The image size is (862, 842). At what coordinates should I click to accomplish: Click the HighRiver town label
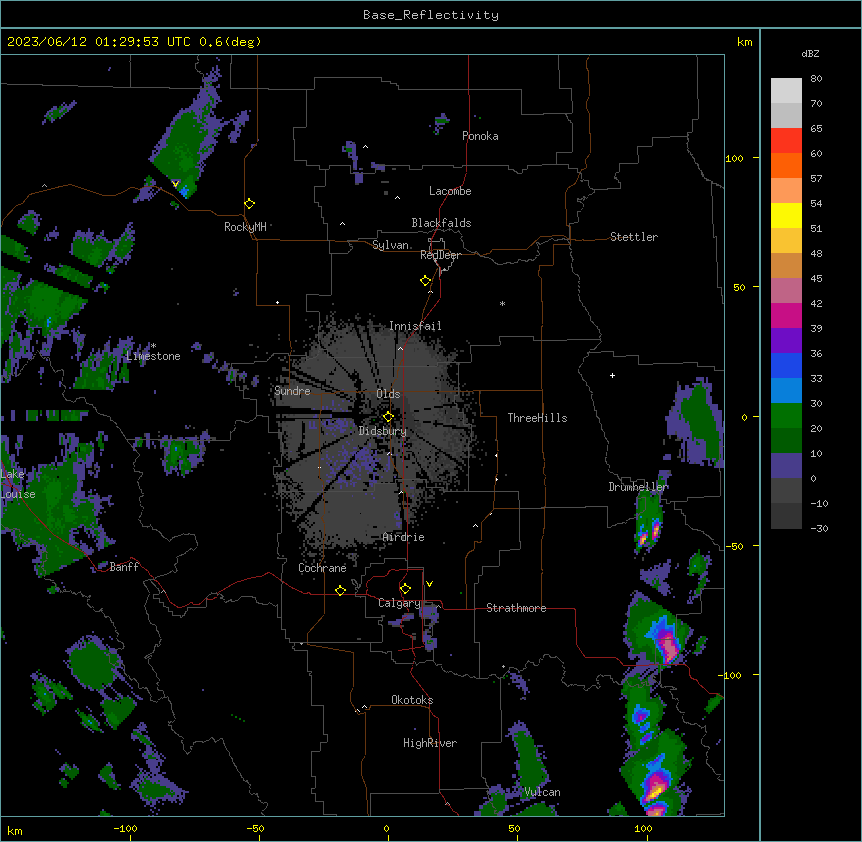430,743
